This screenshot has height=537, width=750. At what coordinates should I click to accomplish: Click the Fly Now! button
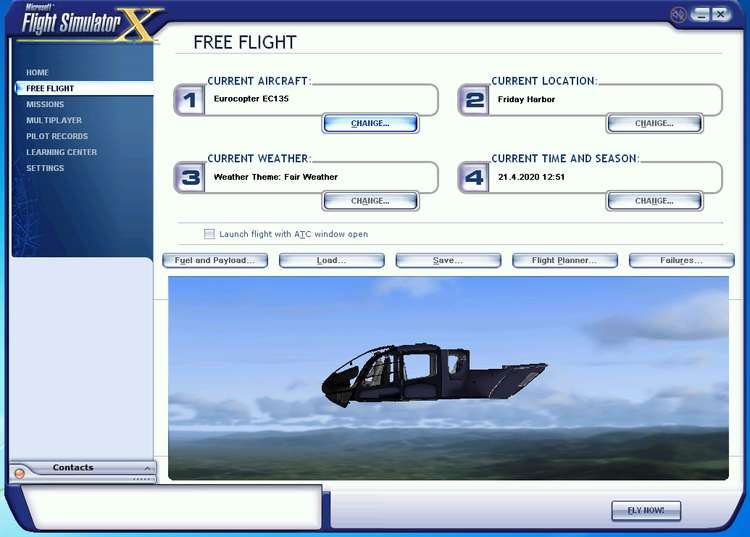(646, 511)
